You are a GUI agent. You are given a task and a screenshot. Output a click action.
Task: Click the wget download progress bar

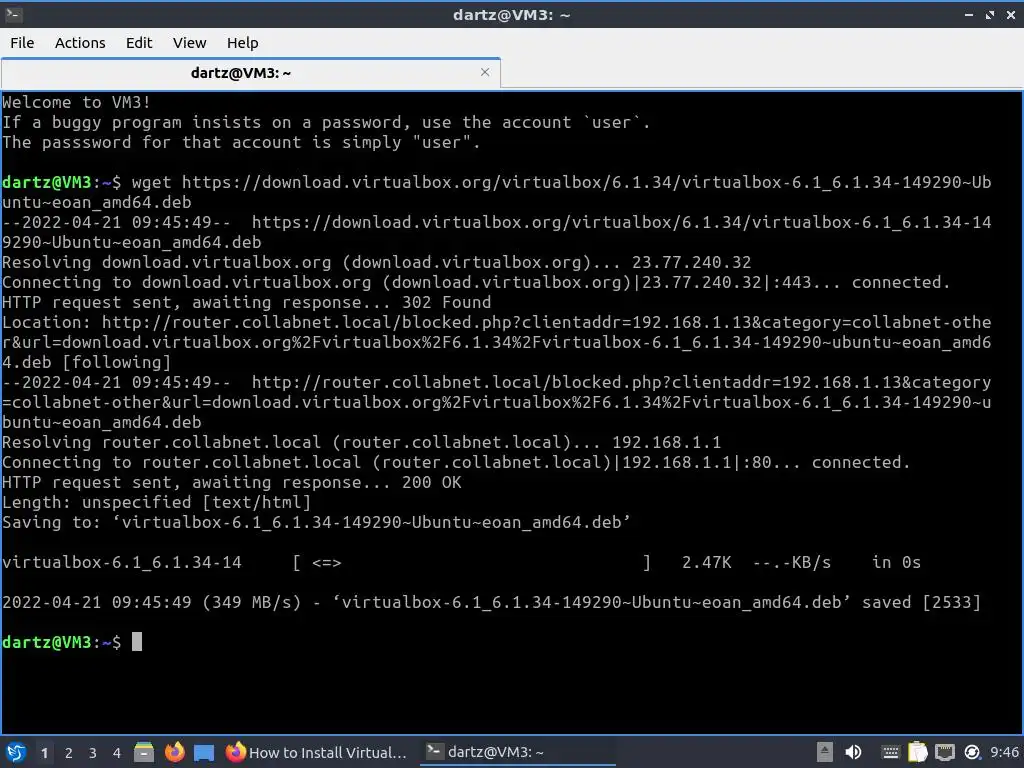pos(472,562)
